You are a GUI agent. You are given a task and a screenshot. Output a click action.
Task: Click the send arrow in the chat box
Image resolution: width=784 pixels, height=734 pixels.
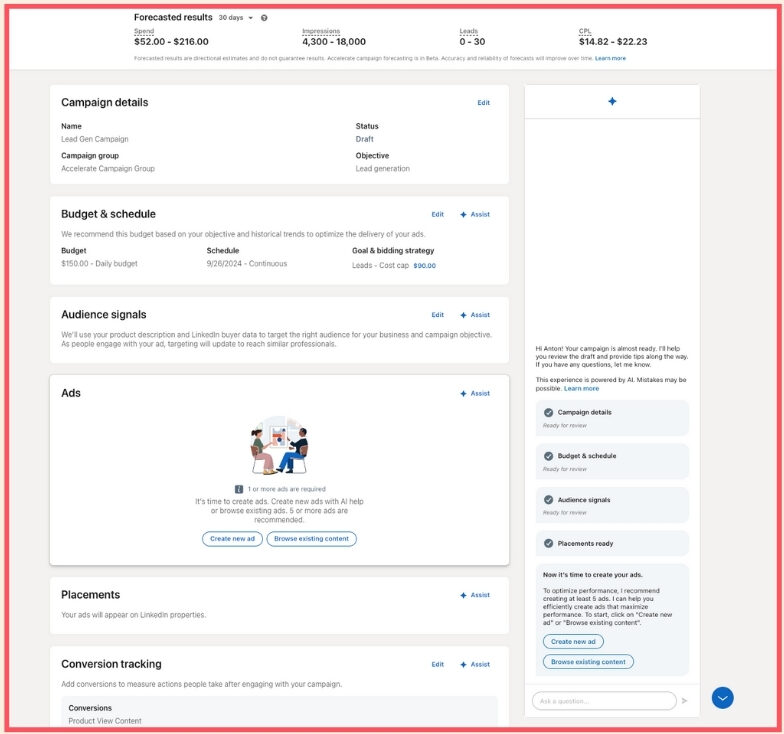point(685,701)
